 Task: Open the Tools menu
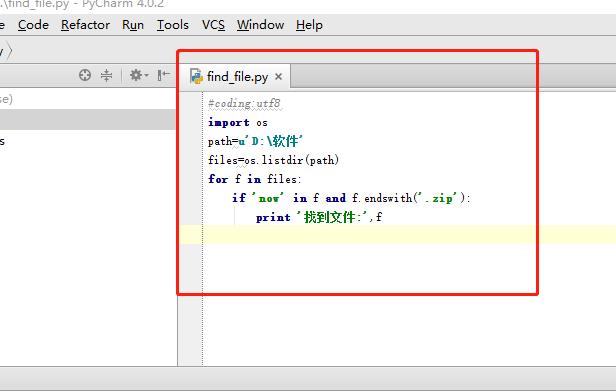(x=173, y=25)
